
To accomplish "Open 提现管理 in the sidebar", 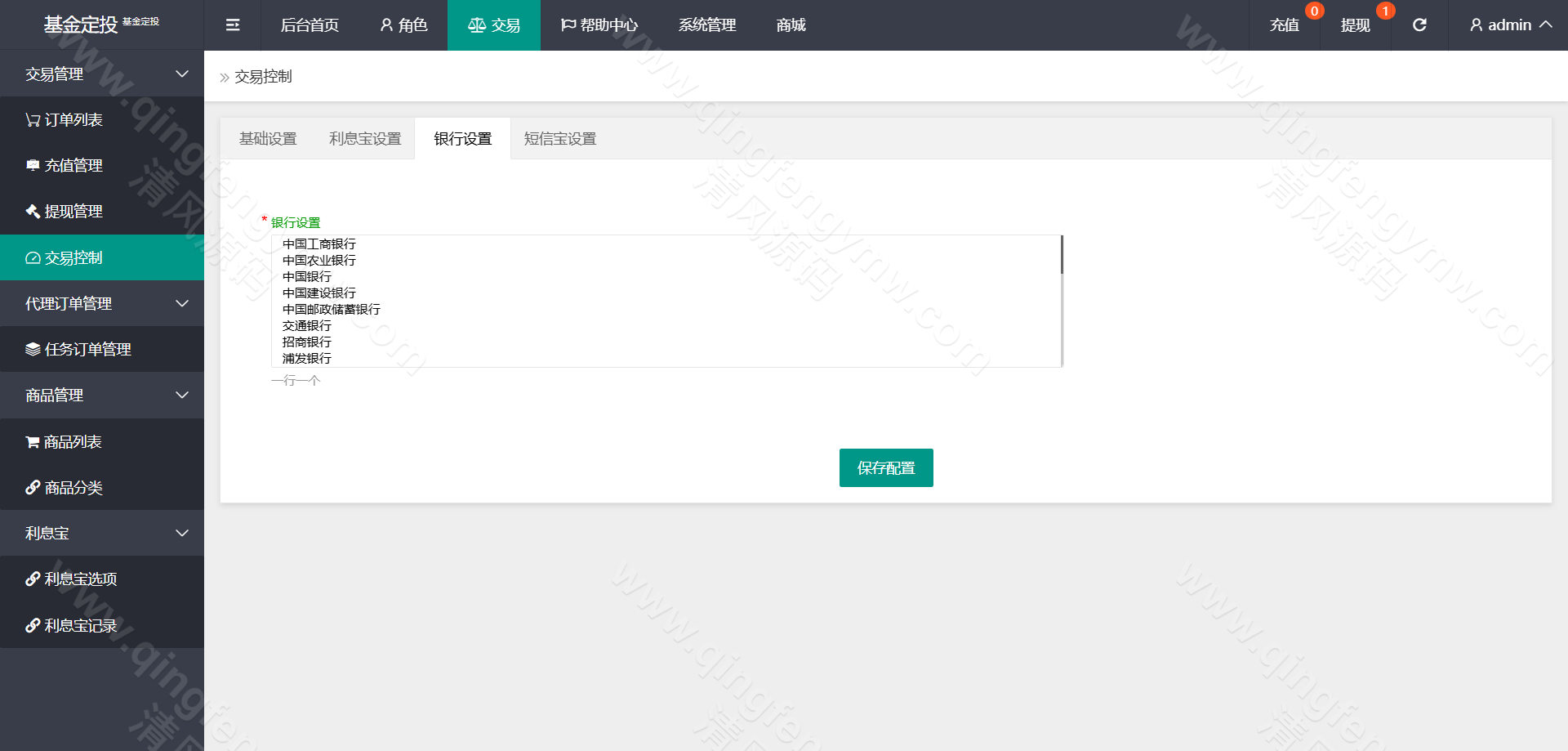I will [x=72, y=211].
